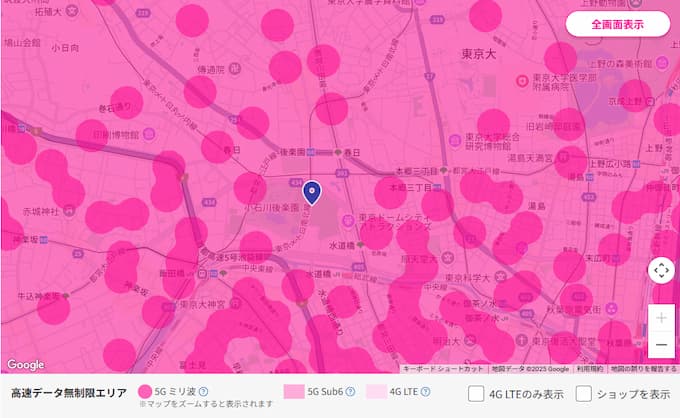680x418 pixels.
Task: Click the 東京復活大聖堂 church icon
Action: tap(522, 340)
